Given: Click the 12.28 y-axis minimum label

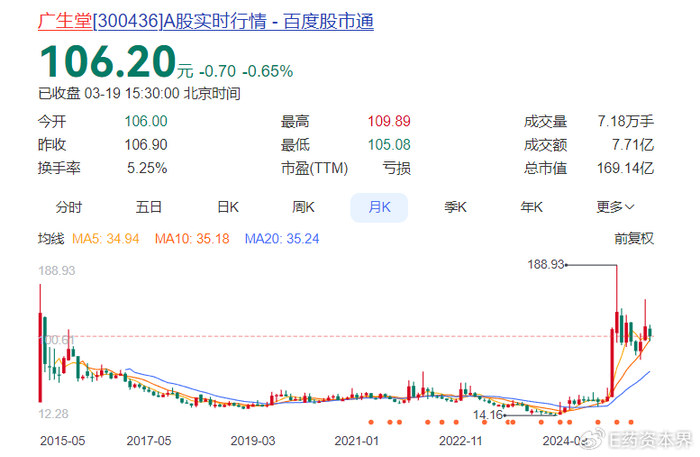Looking at the screenshot, I should click(54, 414).
